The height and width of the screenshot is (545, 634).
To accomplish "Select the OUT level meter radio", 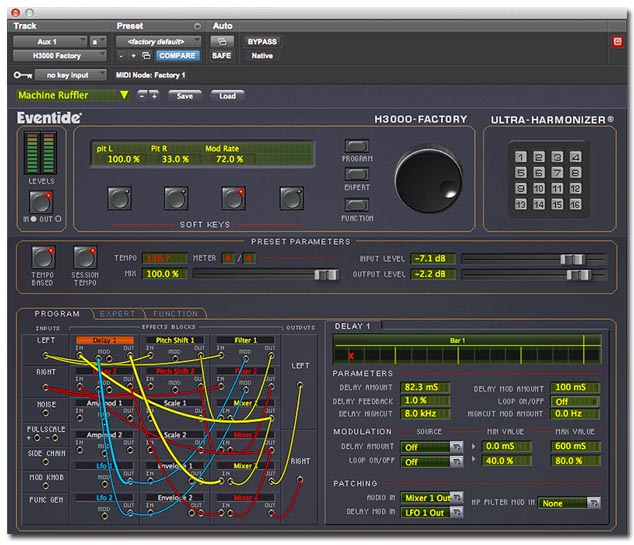I will point(58,219).
